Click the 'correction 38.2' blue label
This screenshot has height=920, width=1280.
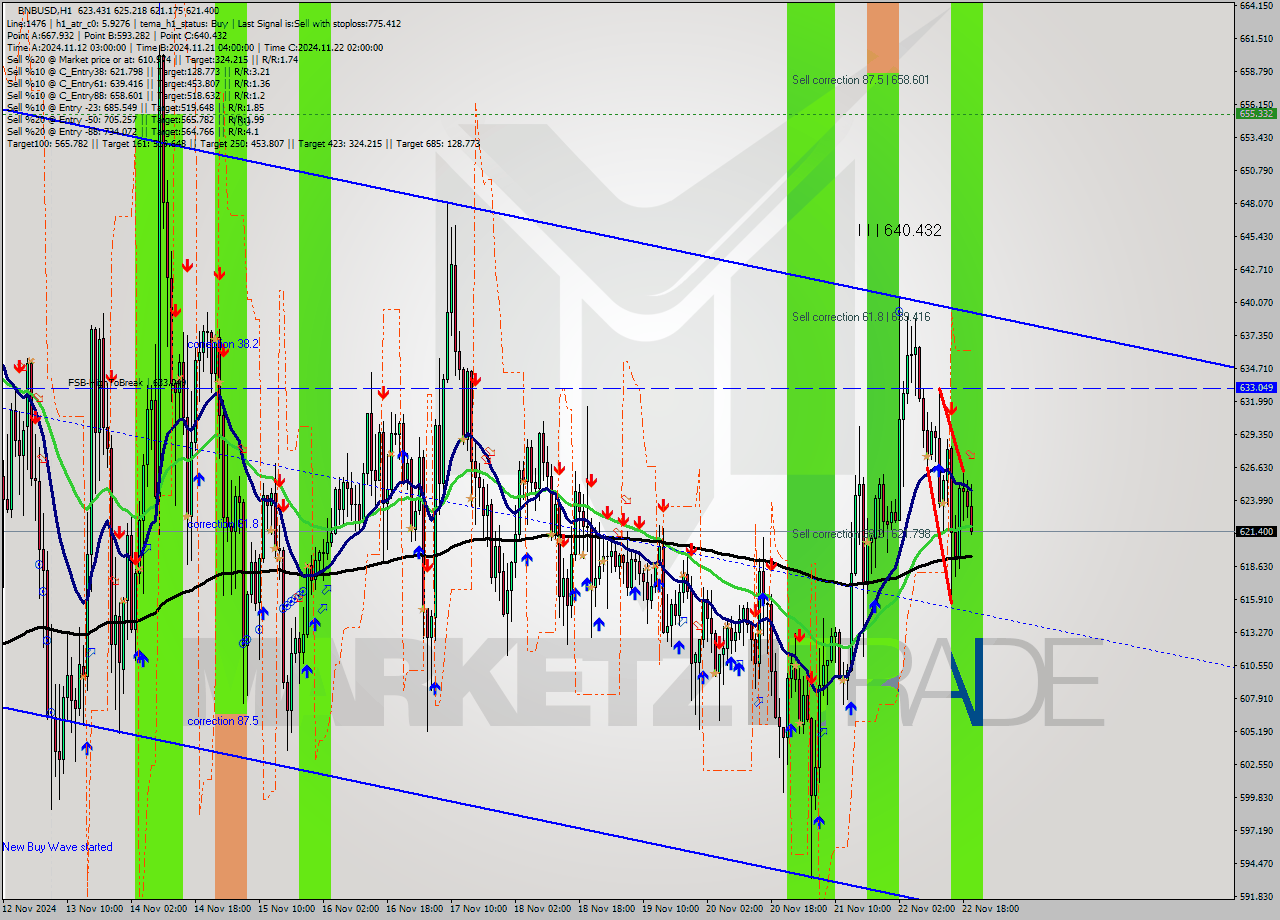(223, 344)
